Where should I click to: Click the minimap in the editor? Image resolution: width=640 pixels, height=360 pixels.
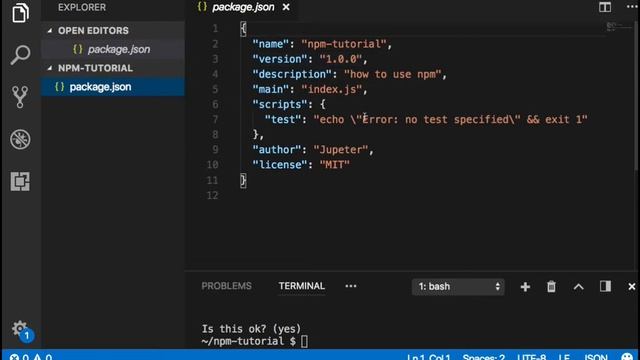(x=618, y=27)
